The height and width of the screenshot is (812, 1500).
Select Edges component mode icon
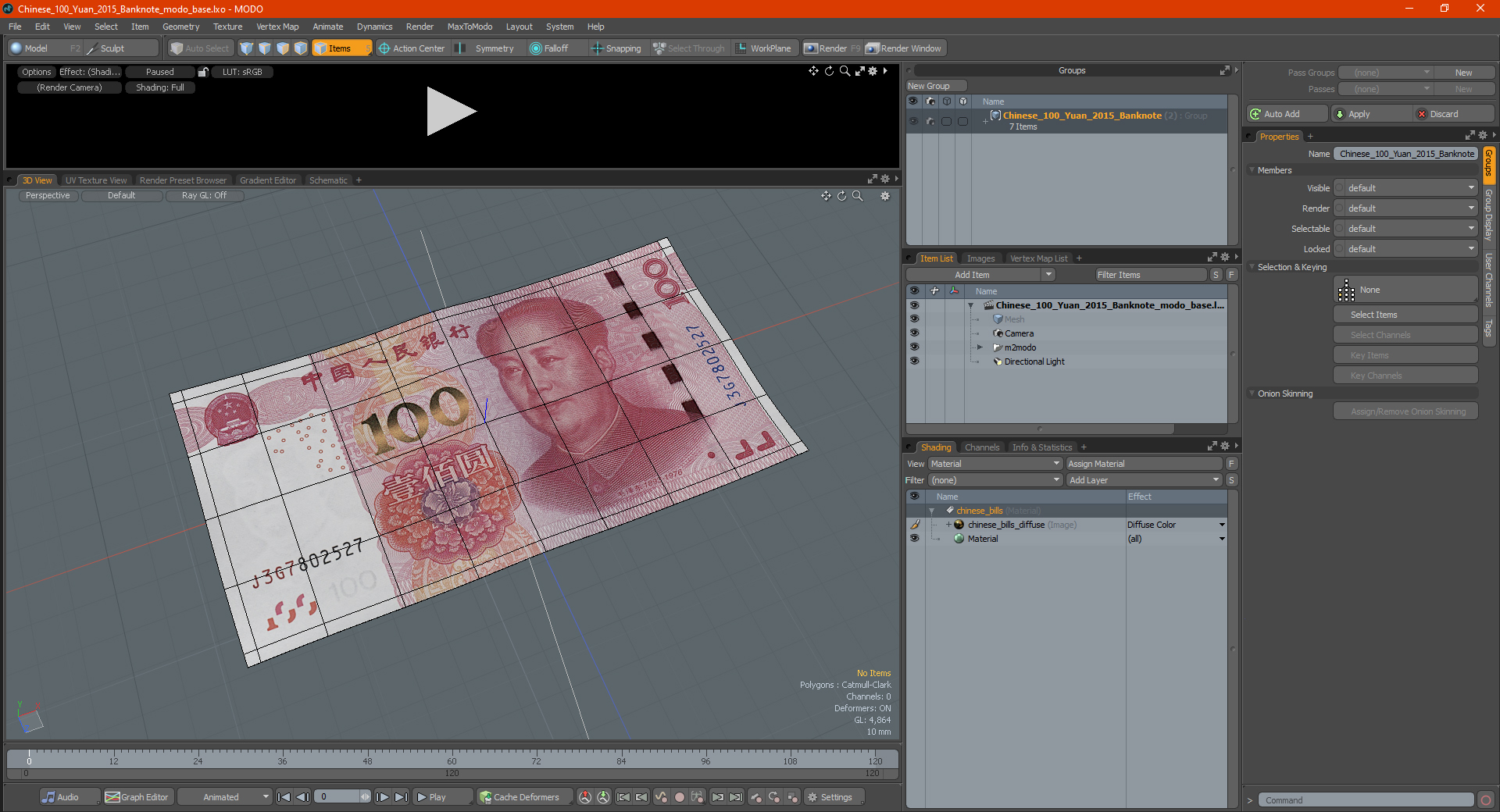265,48
